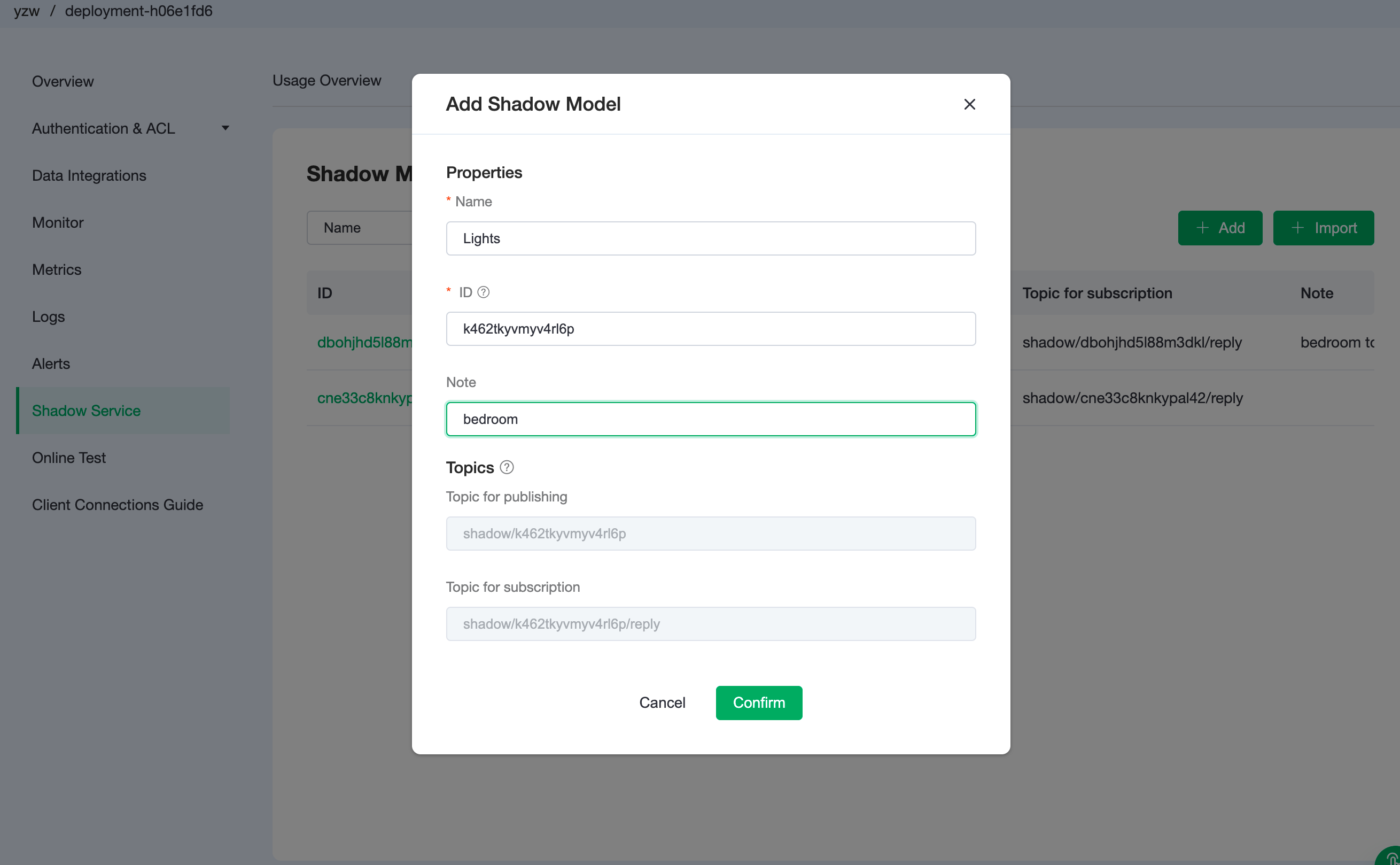Click the plus icon on the Add button
1400x865 pixels.
[x=1202, y=228]
